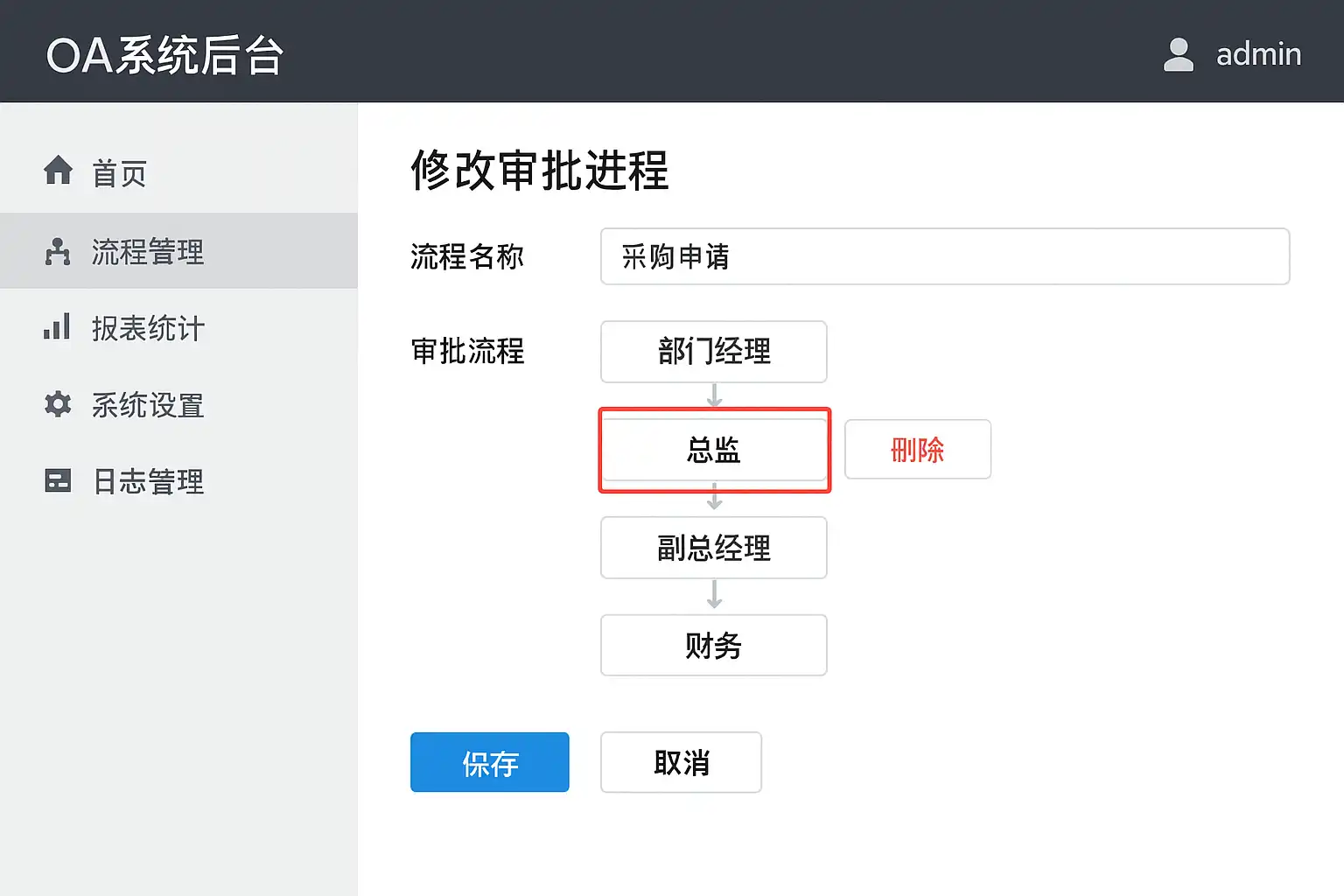
Task: Select the 部门经理 approval step
Action: [x=714, y=352]
